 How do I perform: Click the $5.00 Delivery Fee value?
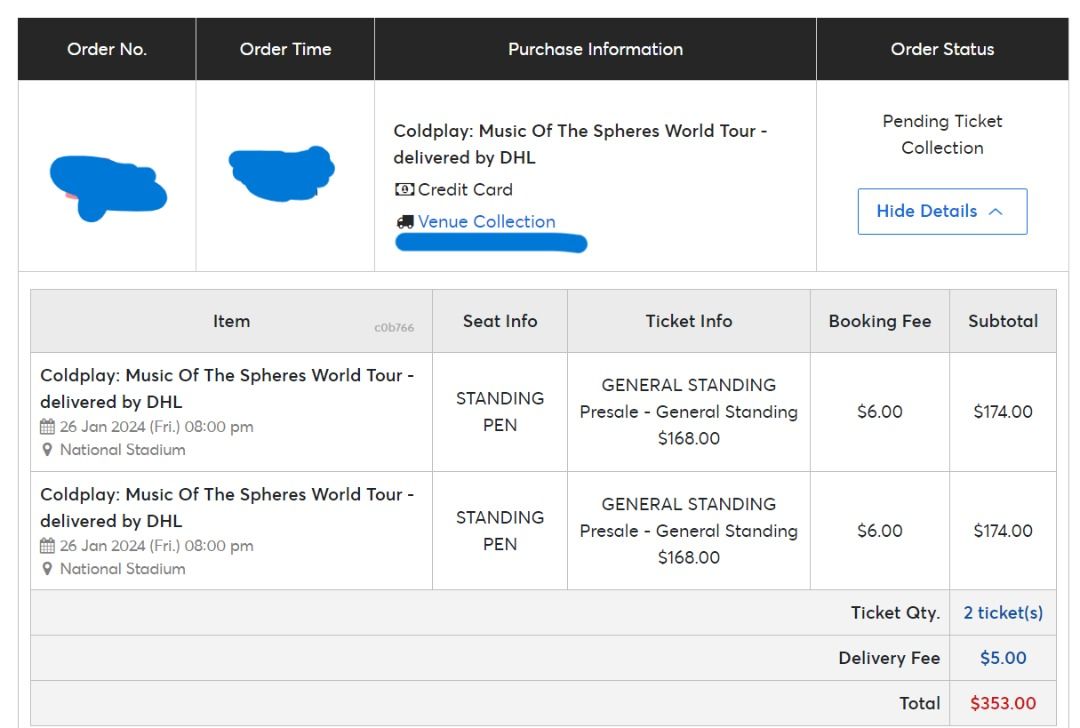(x=1002, y=657)
